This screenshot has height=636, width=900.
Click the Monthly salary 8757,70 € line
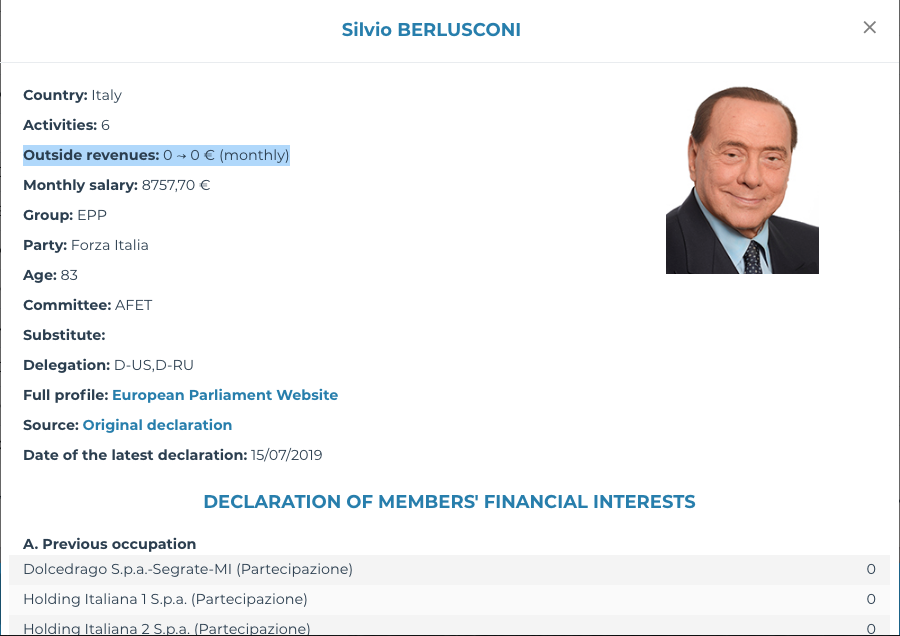click(116, 185)
